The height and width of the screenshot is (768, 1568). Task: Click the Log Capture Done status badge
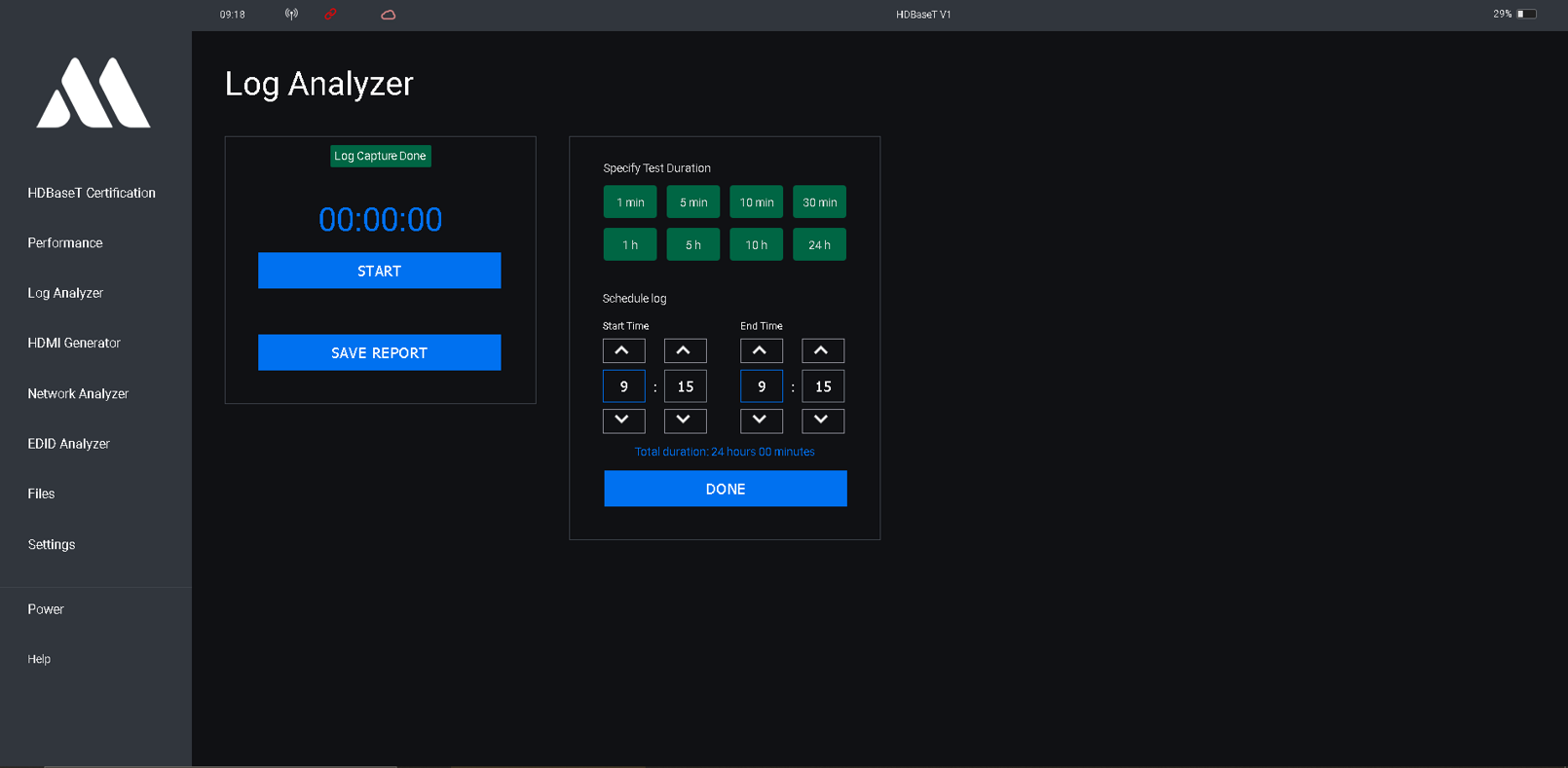pos(381,156)
